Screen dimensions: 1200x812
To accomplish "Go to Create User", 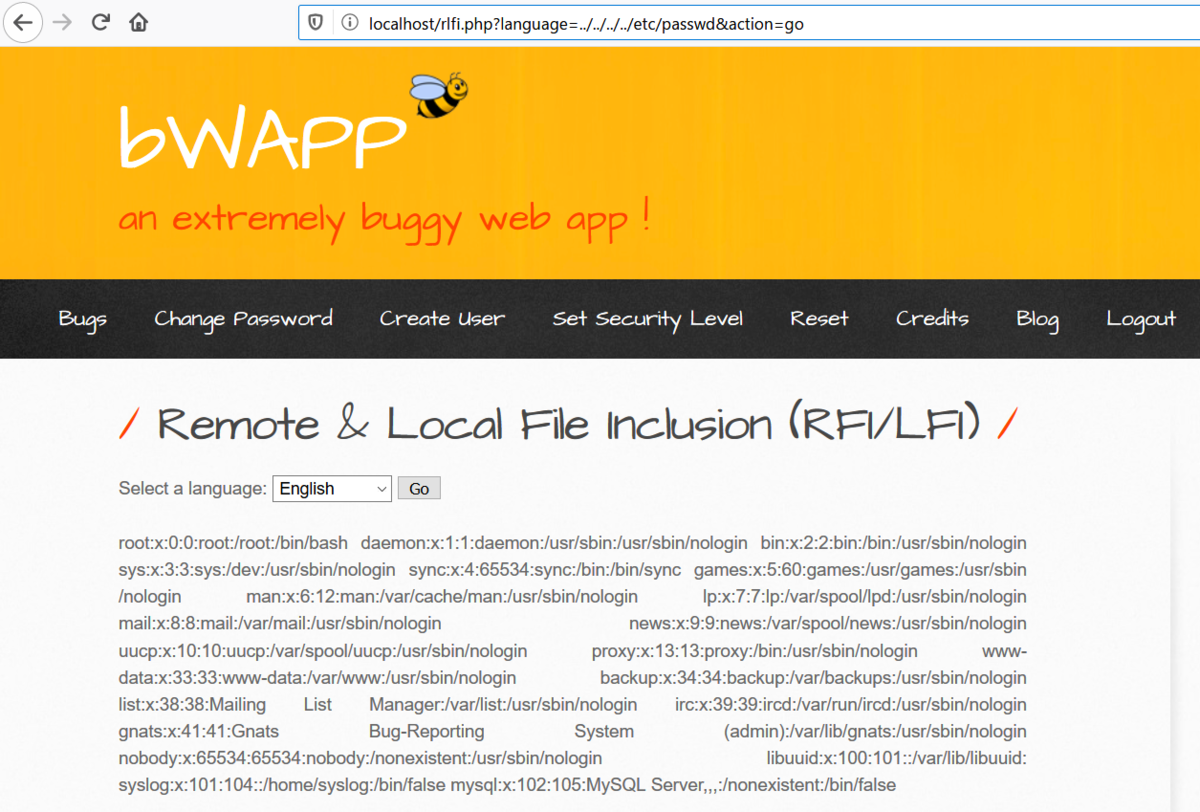I will click(442, 319).
